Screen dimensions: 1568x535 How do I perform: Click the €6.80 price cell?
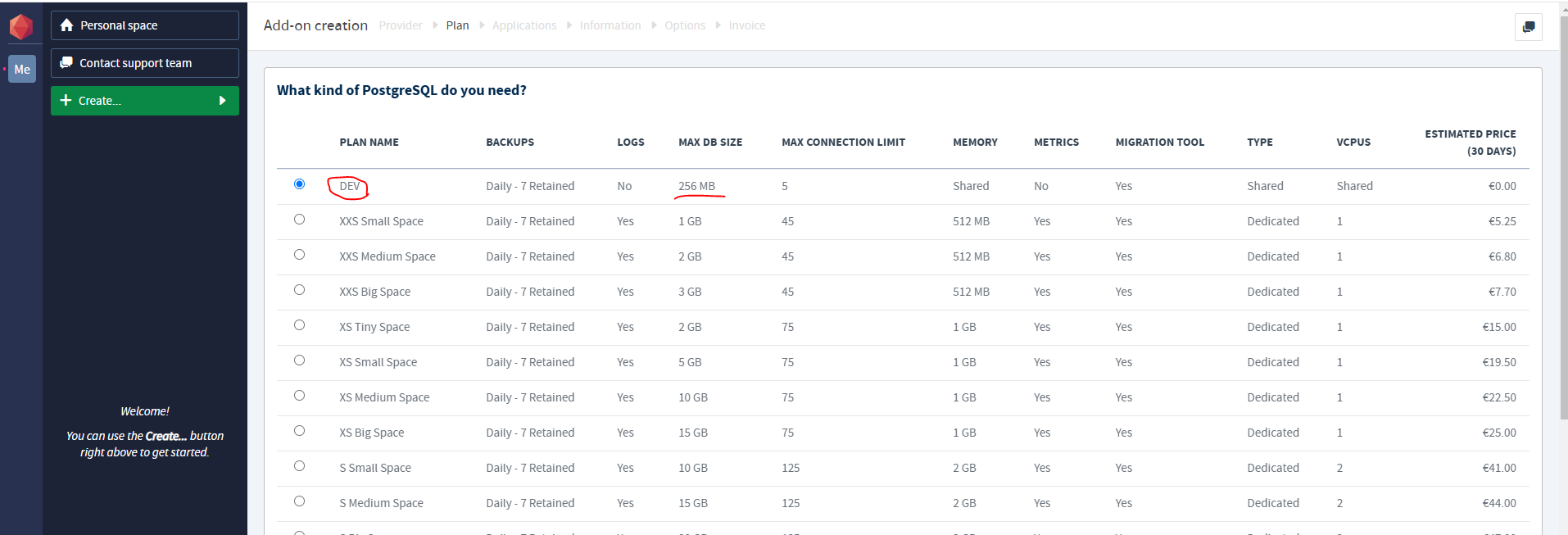tap(1502, 256)
